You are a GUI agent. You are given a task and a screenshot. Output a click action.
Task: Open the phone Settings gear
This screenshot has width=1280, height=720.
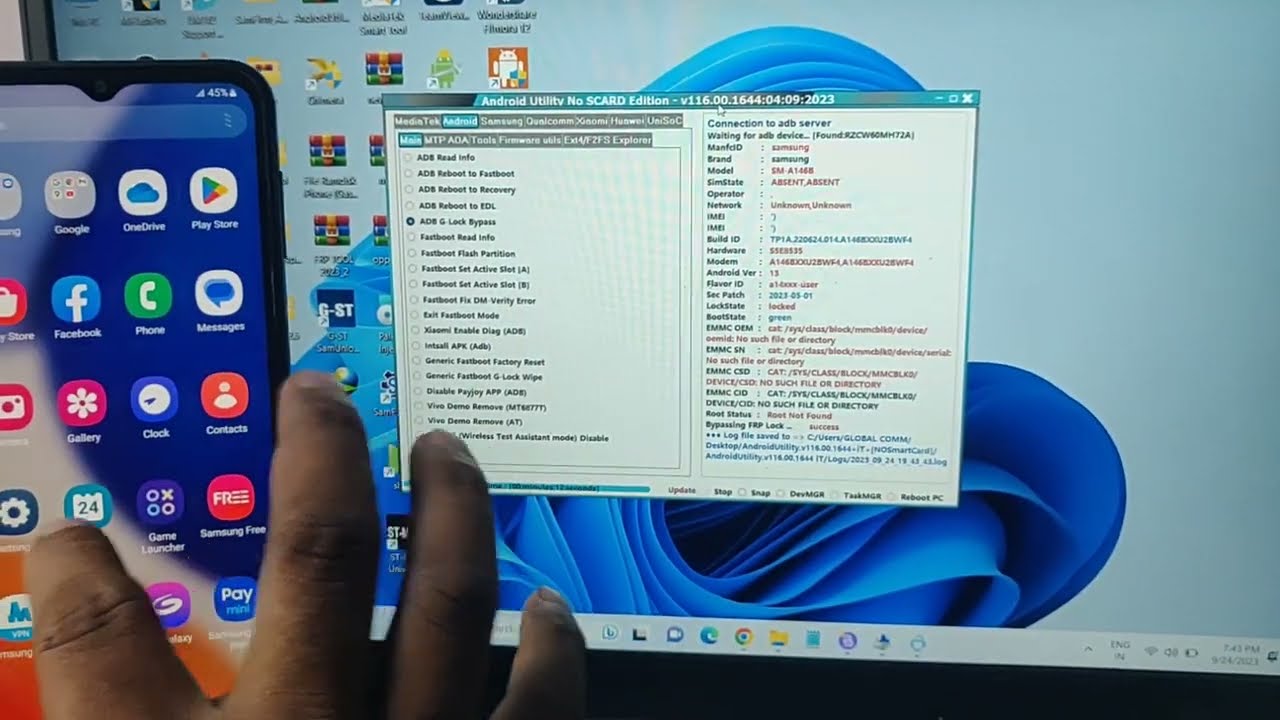coord(15,512)
